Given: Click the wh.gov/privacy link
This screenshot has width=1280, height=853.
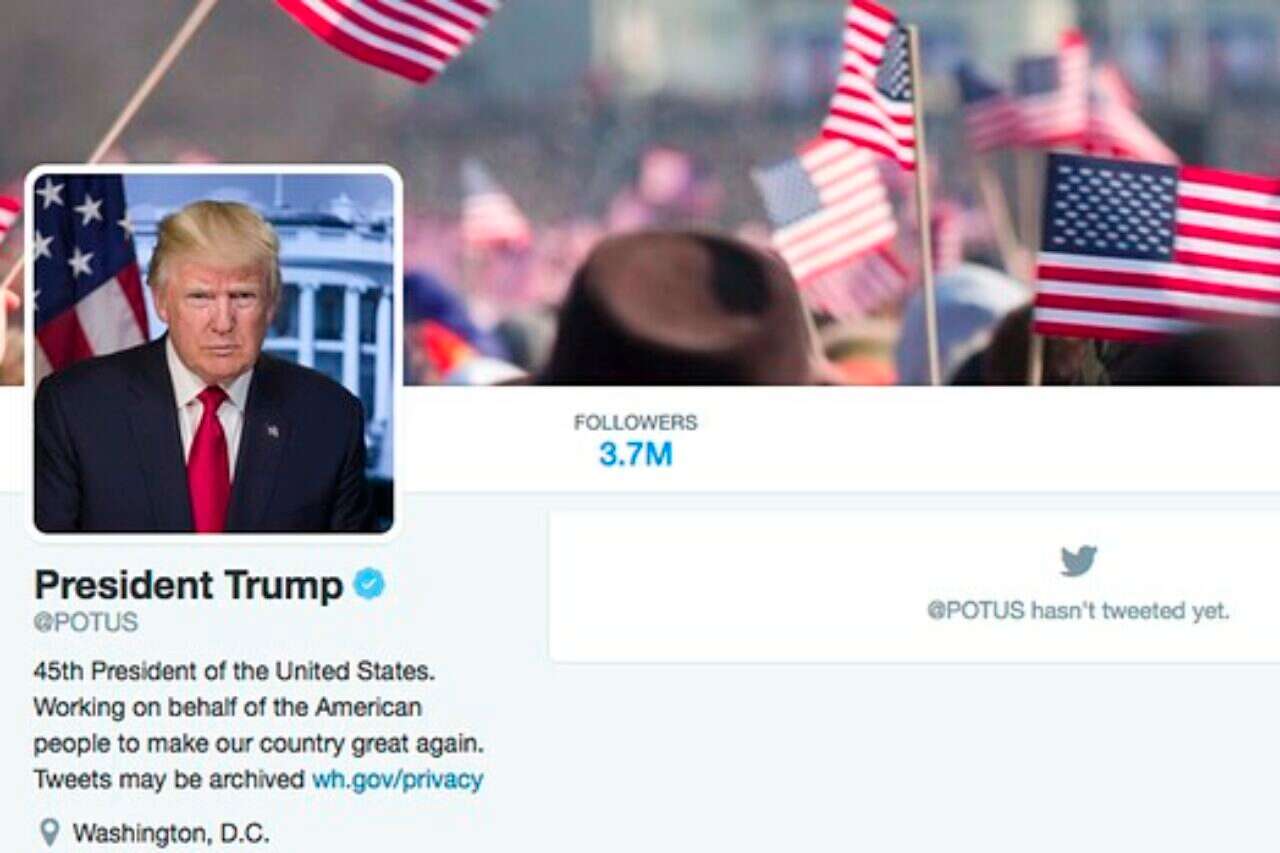Looking at the screenshot, I should click(x=397, y=779).
